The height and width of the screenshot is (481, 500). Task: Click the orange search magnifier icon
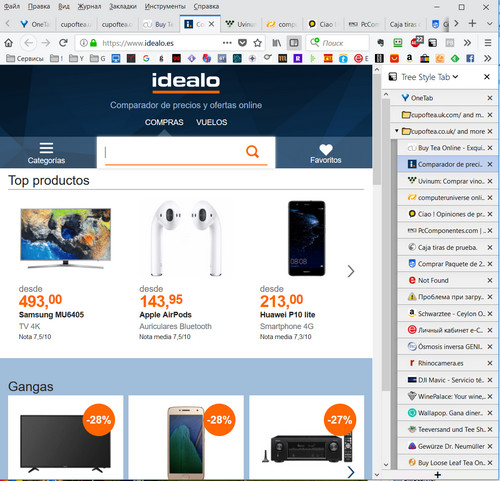click(x=252, y=152)
